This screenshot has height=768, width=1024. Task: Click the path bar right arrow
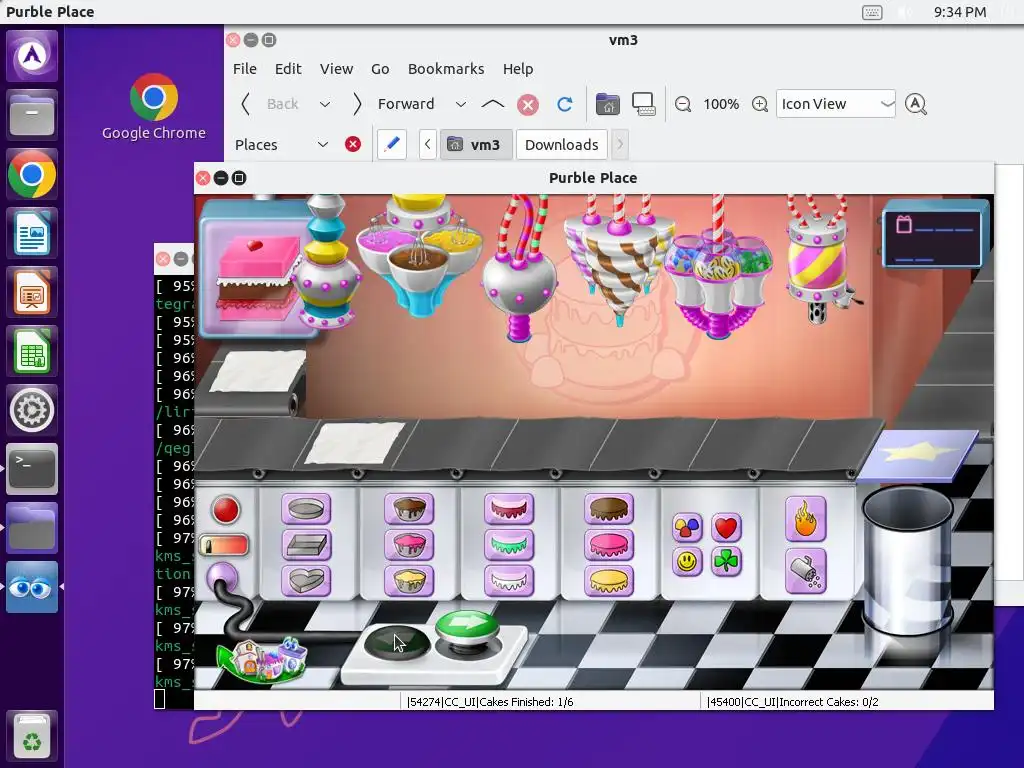[620, 144]
